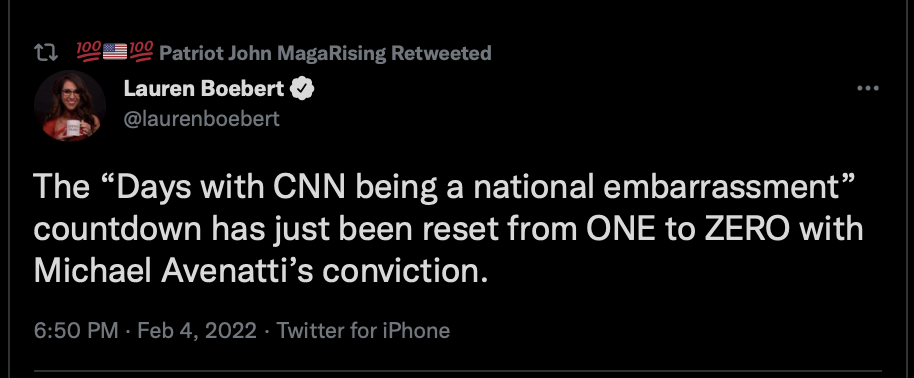The width and height of the screenshot is (914, 378).
Task: Click the word Retweeted in the header line
Action: coord(441,53)
